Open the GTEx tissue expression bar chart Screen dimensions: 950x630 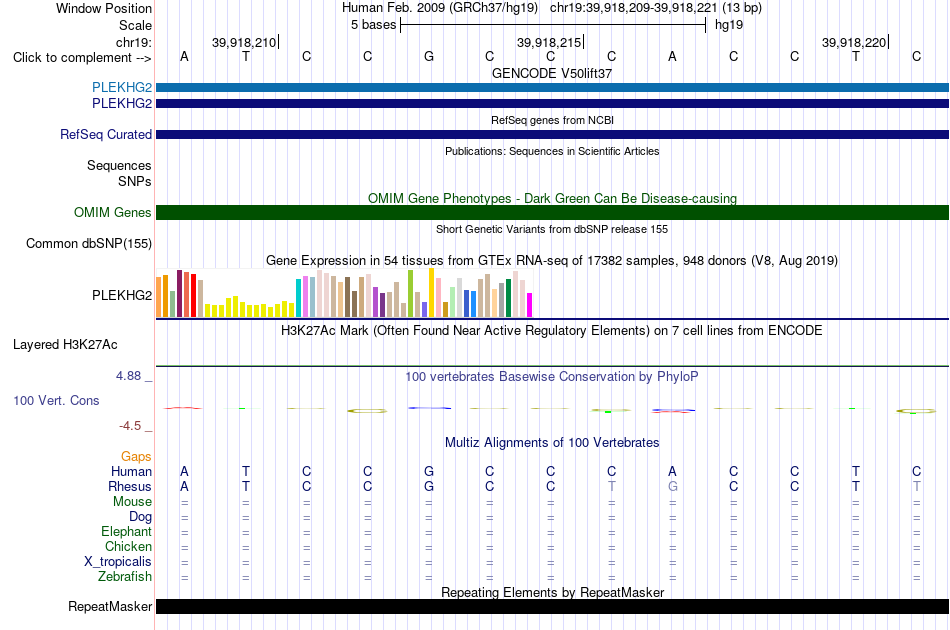pyautogui.click(x=344, y=293)
